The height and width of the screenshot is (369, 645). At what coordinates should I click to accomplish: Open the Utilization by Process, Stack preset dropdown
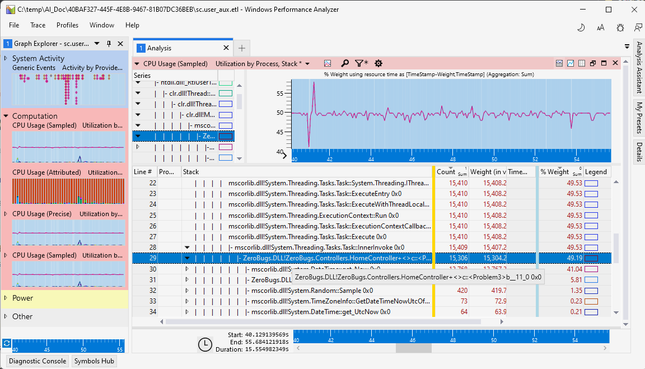point(307,64)
